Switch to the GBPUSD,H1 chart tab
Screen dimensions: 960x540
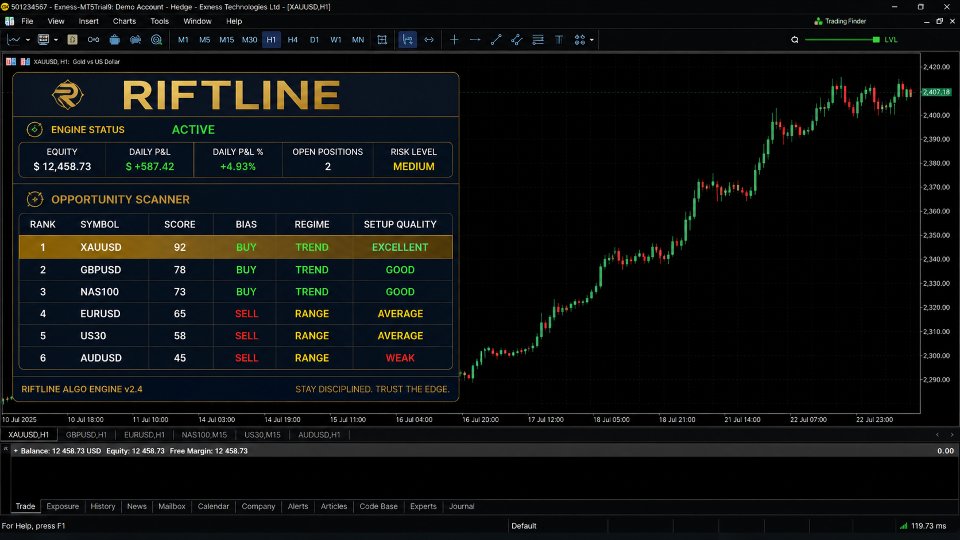pos(86,435)
